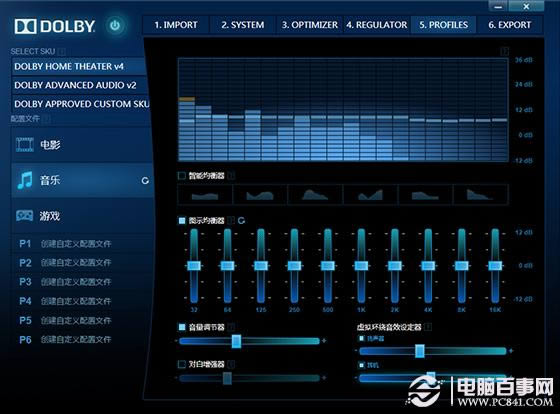This screenshot has width=560, height=414.
Task: Open the 6. EXPORT tab
Action: tap(510, 25)
